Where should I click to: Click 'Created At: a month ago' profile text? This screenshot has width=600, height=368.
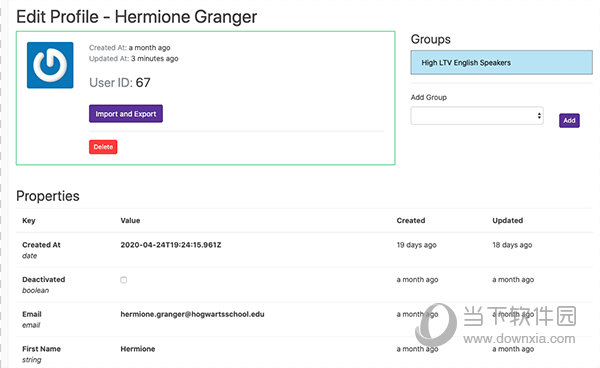(130, 48)
